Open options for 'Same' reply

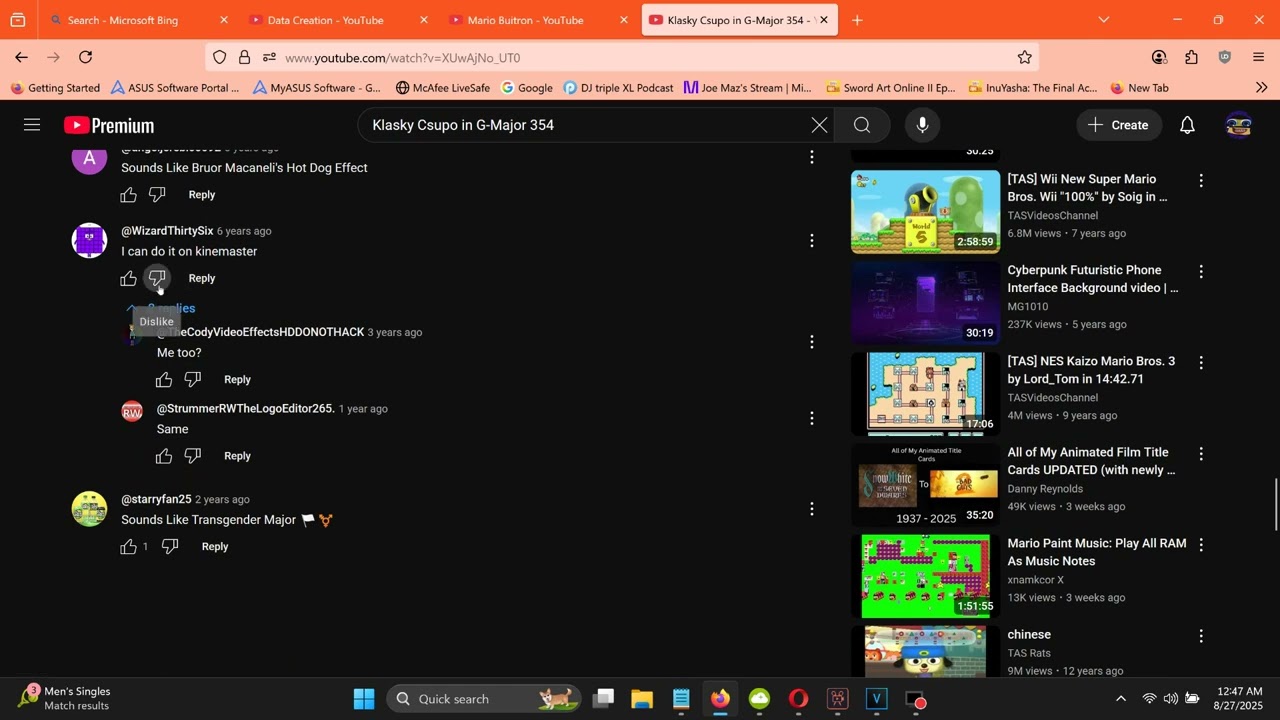812,418
